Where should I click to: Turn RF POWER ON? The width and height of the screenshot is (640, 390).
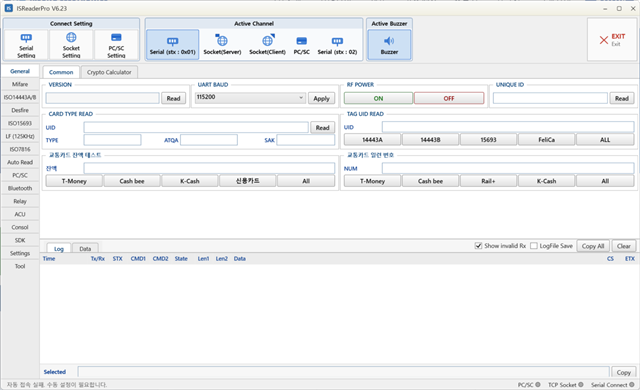378,98
